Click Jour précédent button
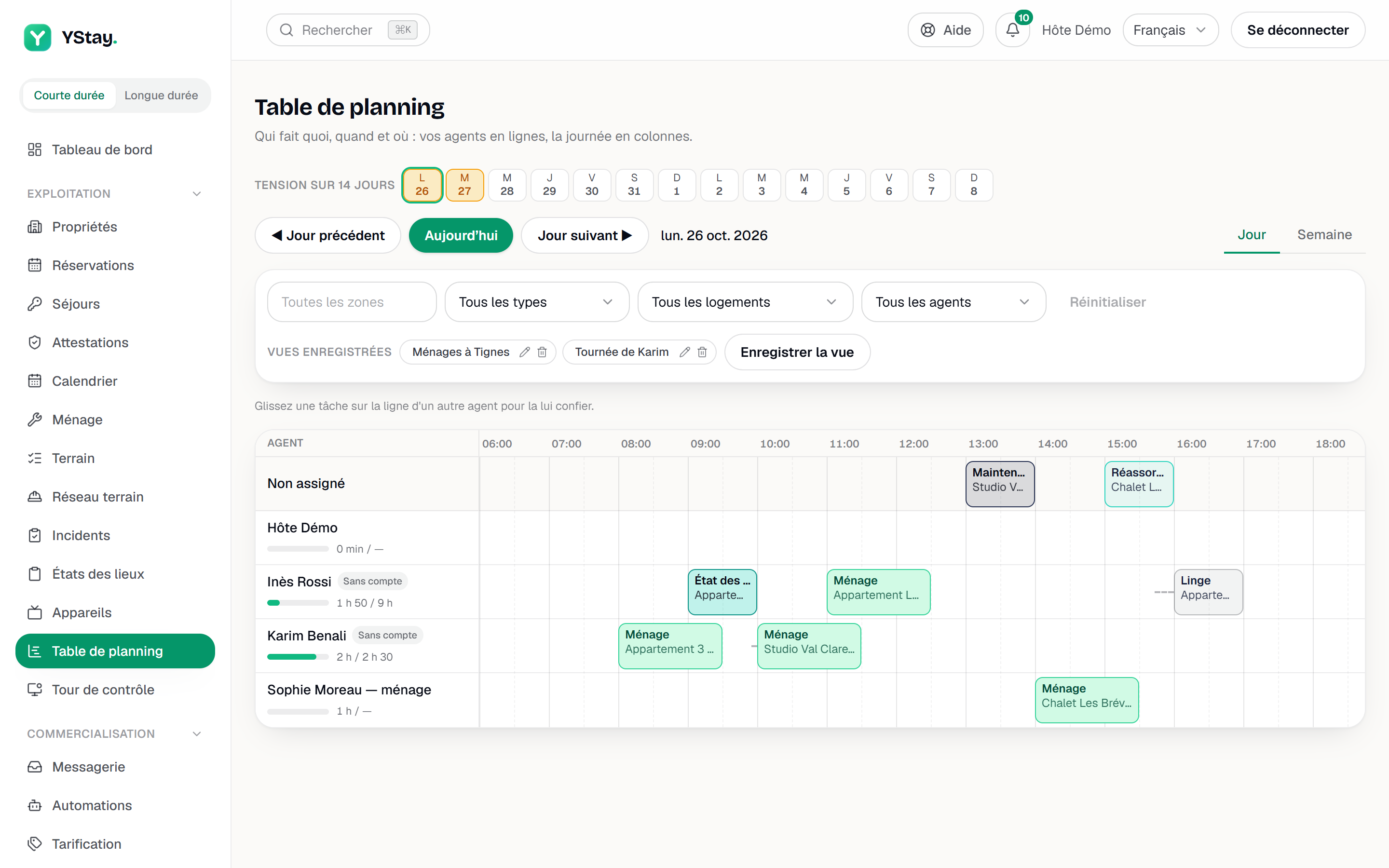The height and width of the screenshot is (868, 1389). 328,235
